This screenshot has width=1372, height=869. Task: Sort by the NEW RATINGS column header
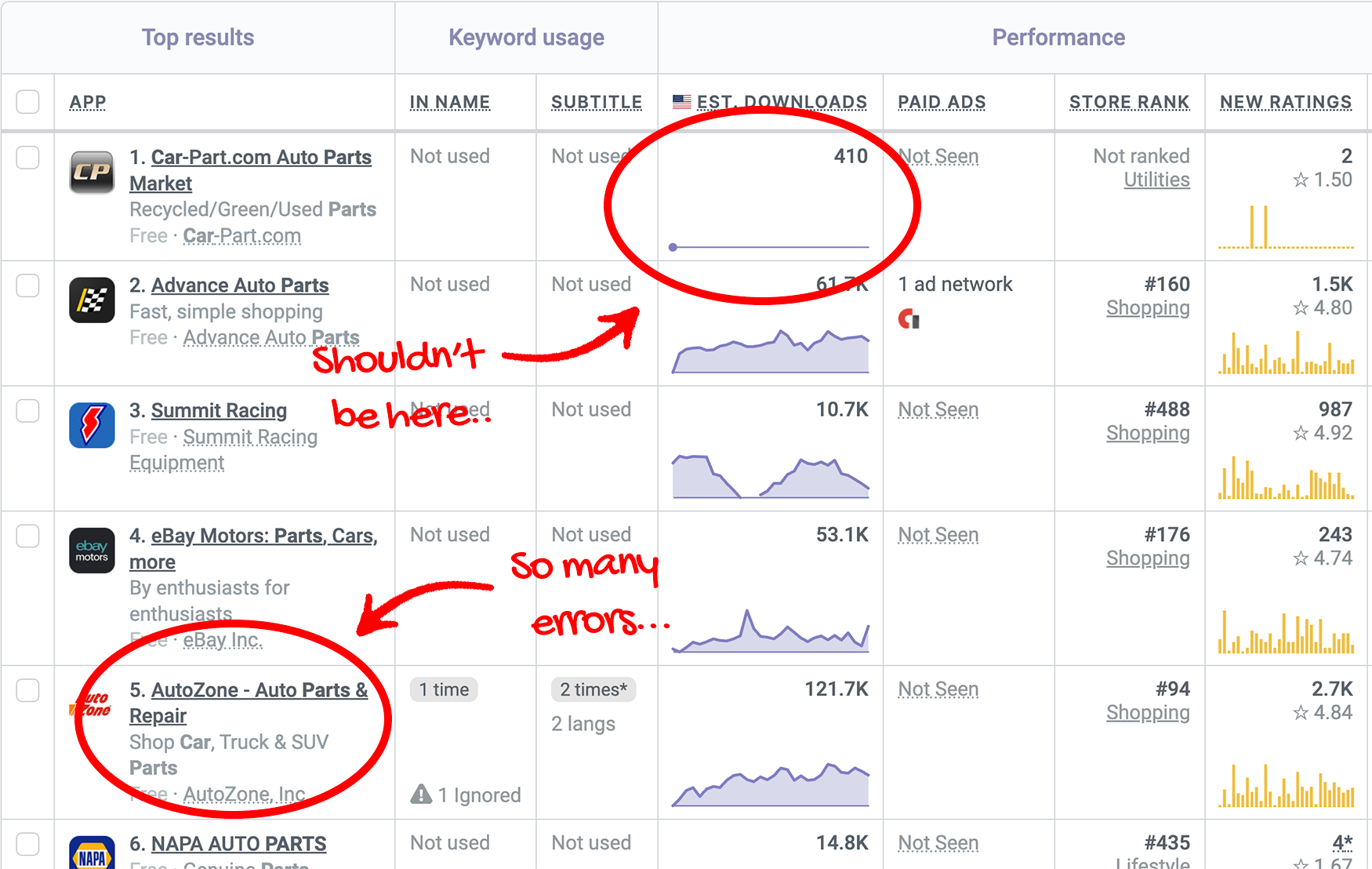click(x=1286, y=102)
